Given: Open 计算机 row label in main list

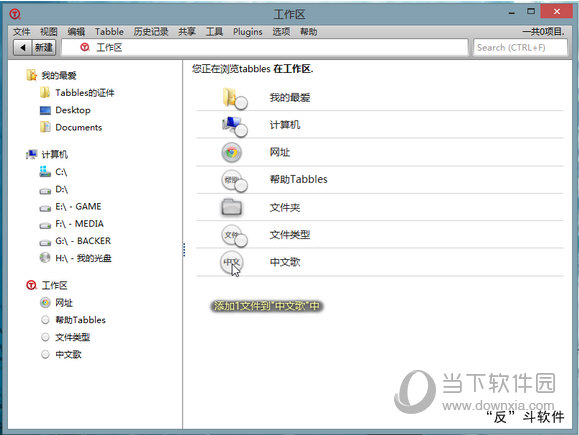Looking at the screenshot, I should click(285, 125).
